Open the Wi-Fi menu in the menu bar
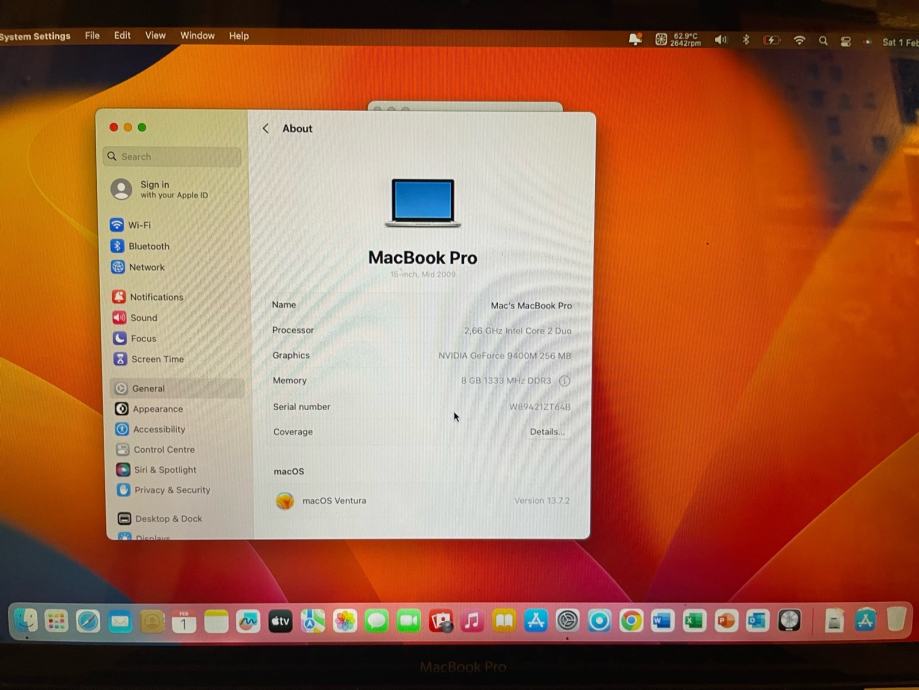Screen dimensions: 919x690 coord(799,40)
